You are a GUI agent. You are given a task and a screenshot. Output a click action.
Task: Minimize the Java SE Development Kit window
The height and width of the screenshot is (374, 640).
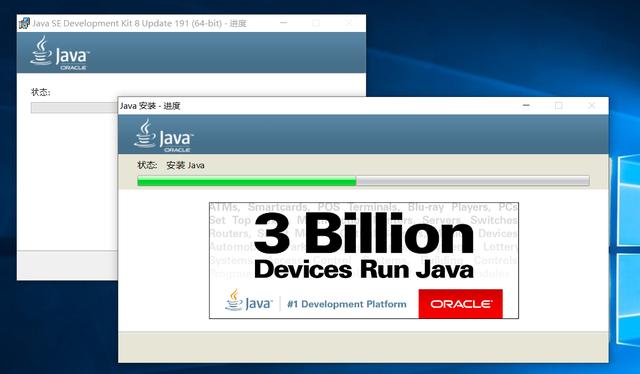click(x=284, y=23)
